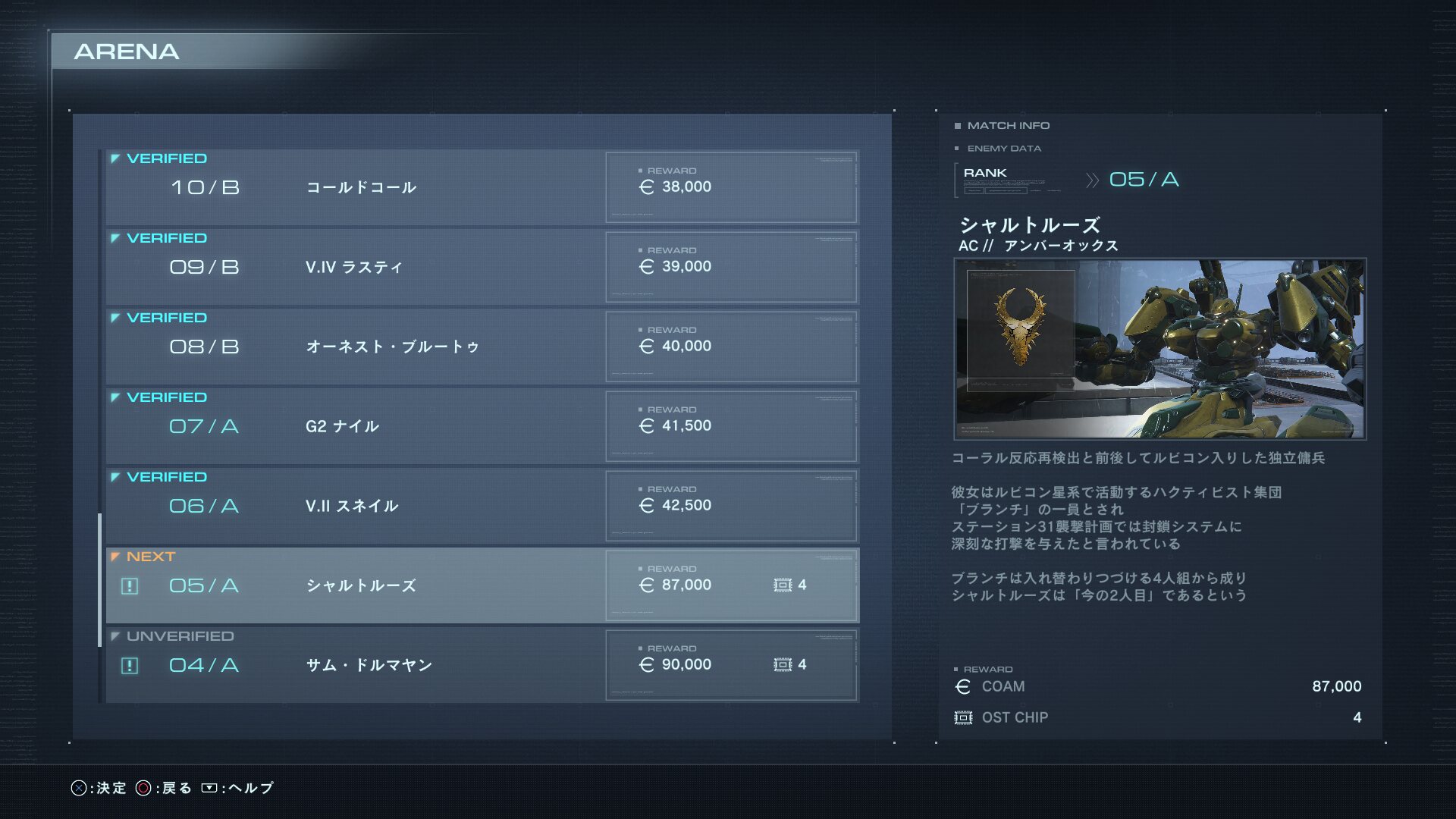1456x819 pixels.
Task: Click the OST chip icon in 05/A reward
Action: pyautogui.click(x=783, y=585)
